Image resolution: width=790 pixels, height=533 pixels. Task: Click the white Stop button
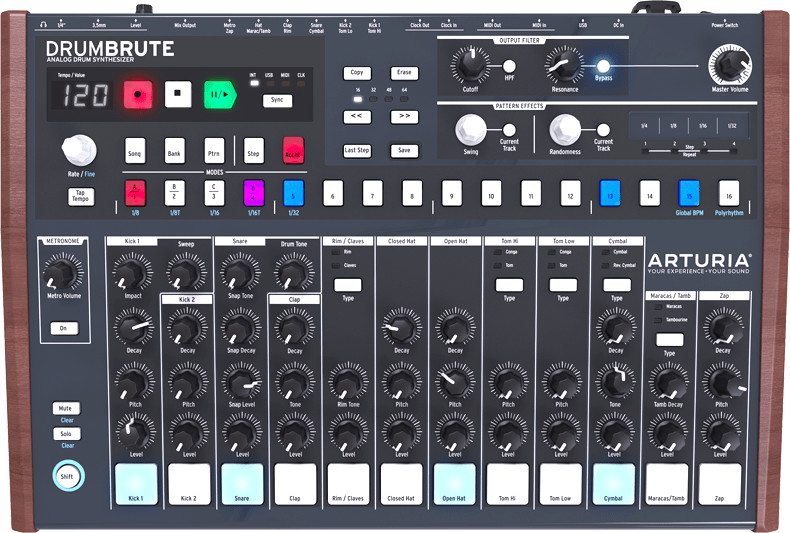(x=177, y=94)
